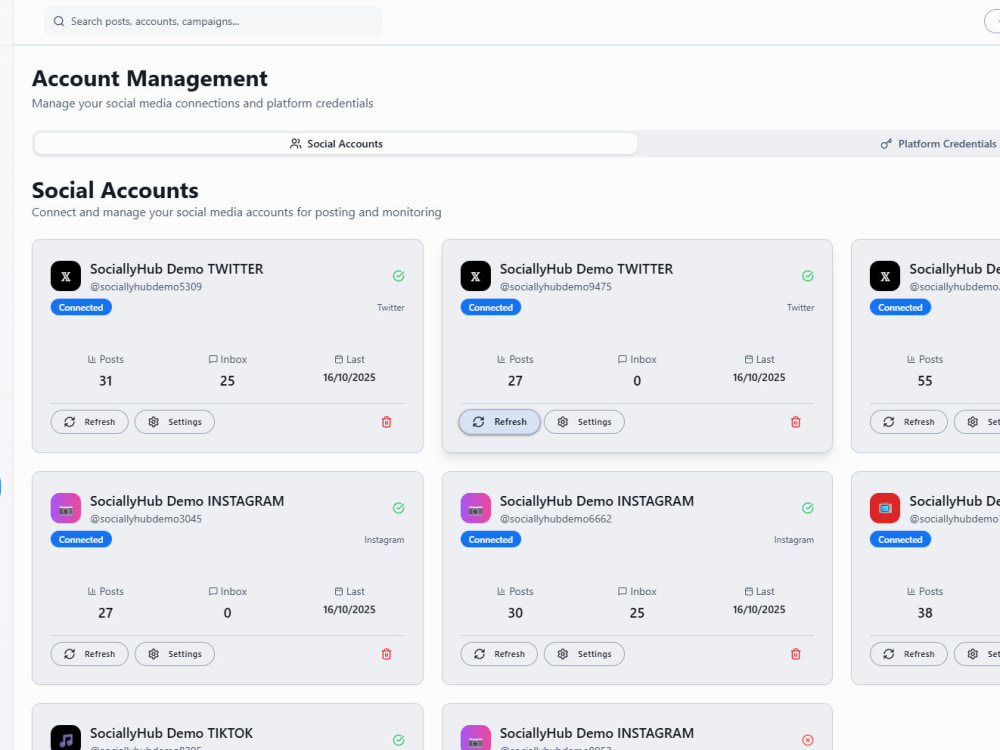Click green check status on the TikTok card
Image resolution: width=1000 pixels, height=750 pixels.
tap(399, 740)
